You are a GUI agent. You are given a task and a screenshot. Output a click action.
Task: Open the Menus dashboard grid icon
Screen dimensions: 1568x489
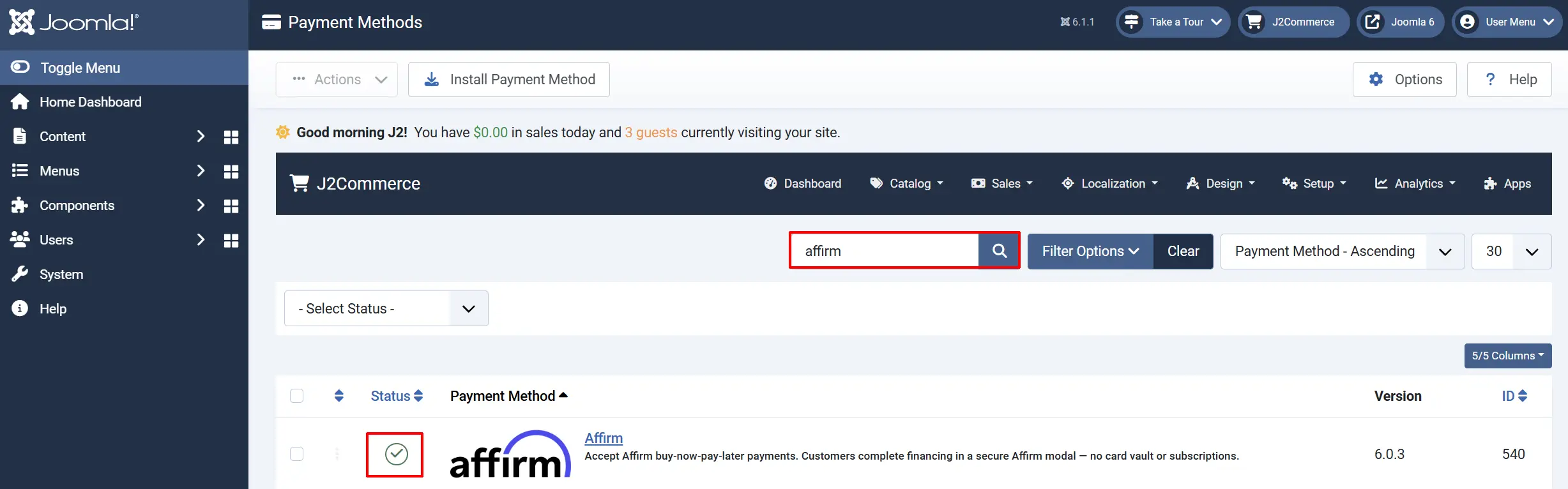click(x=231, y=172)
